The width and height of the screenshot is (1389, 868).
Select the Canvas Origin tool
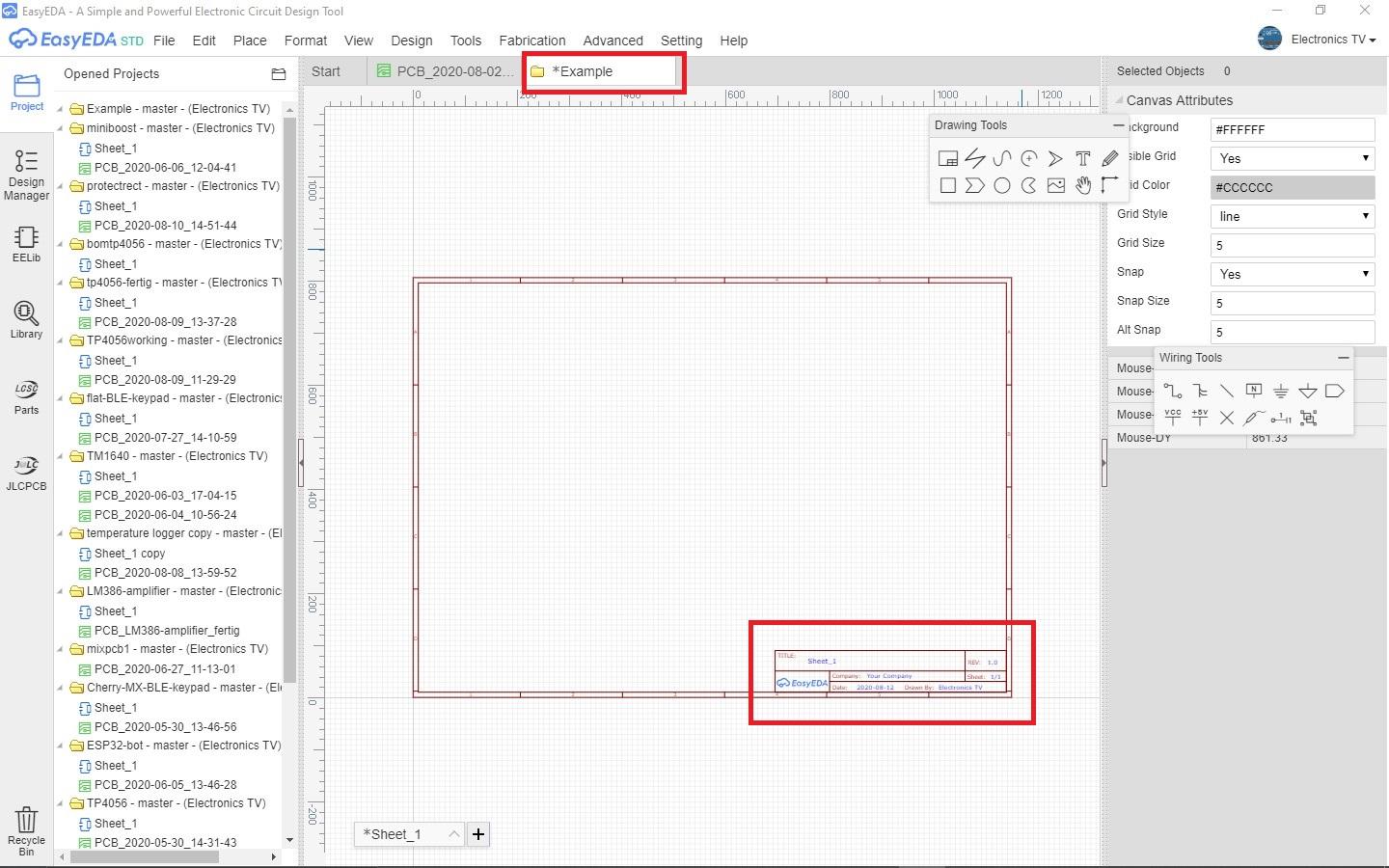pos(1110,185)
